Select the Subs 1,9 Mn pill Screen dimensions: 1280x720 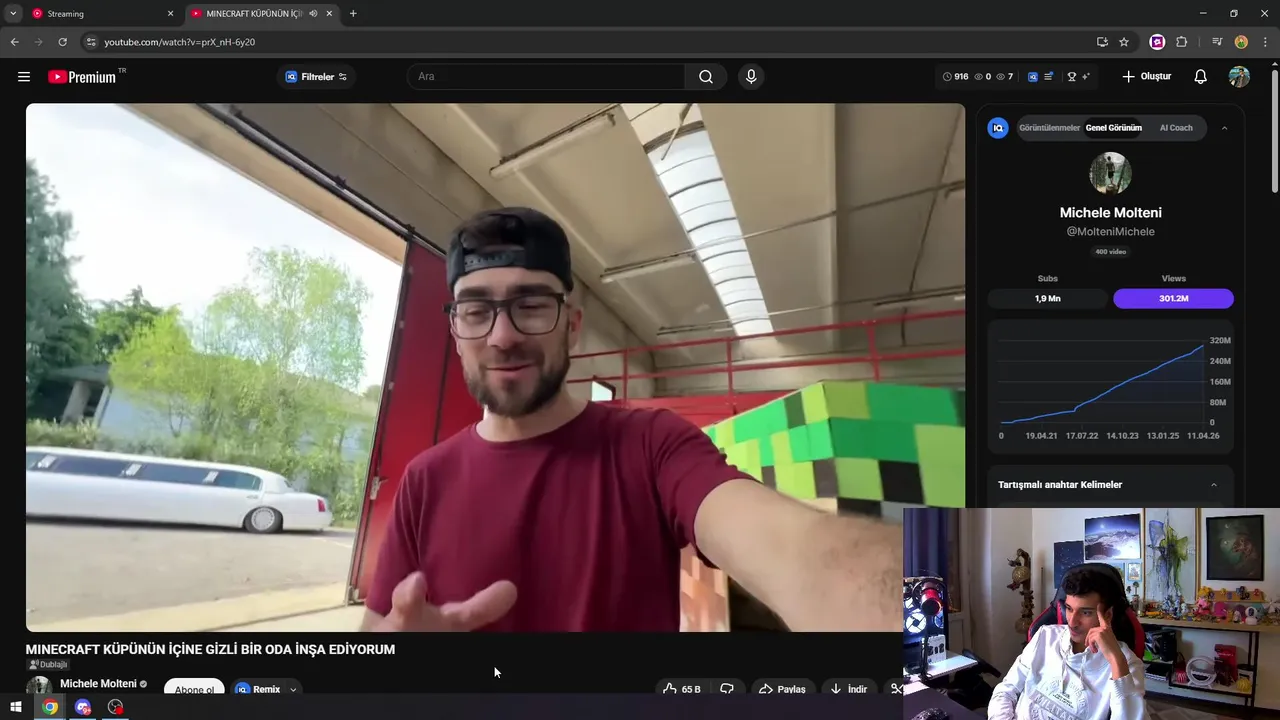click(x=1048, y=299)
